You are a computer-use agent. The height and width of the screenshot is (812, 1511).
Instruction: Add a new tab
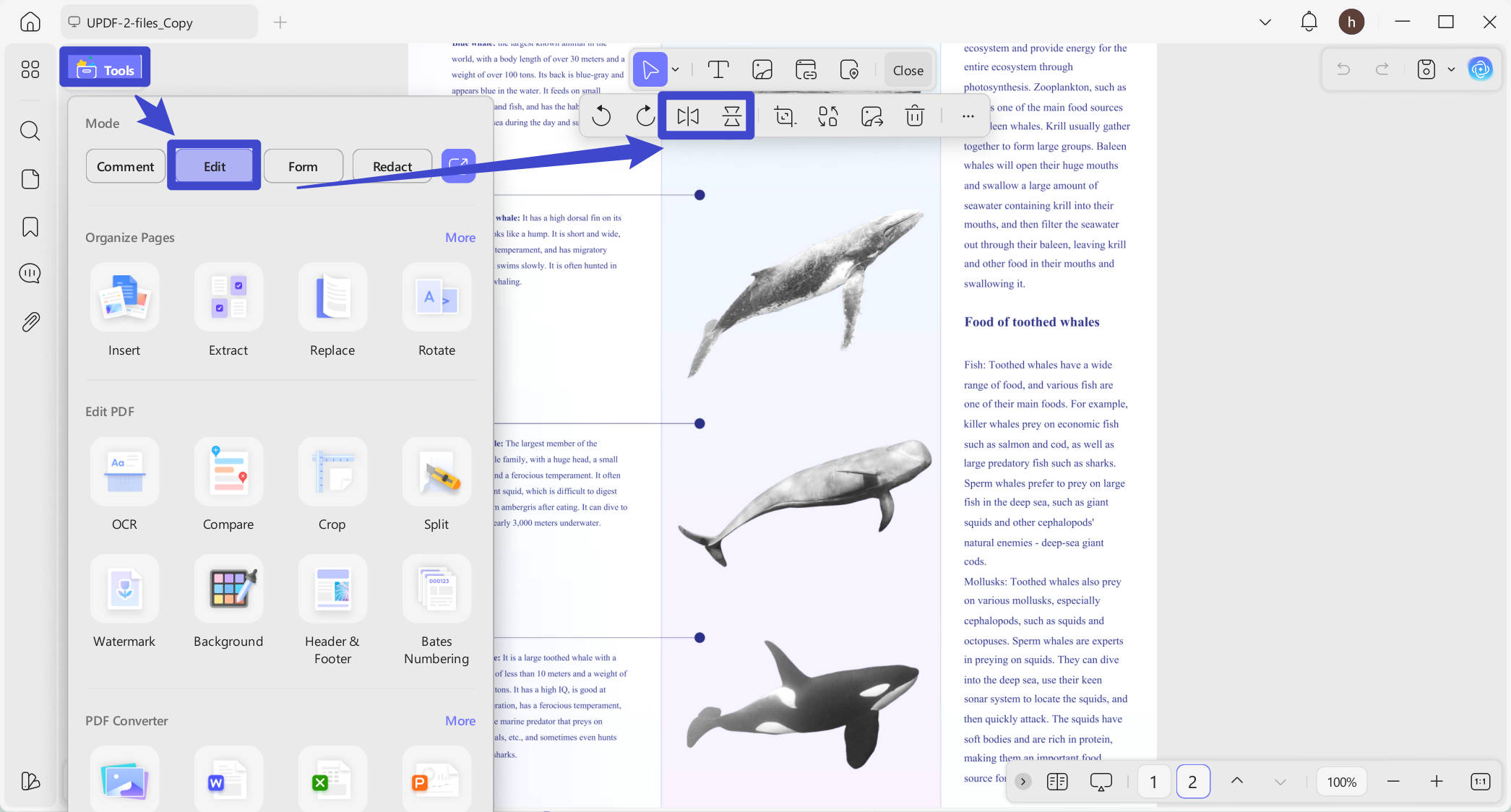280,22
